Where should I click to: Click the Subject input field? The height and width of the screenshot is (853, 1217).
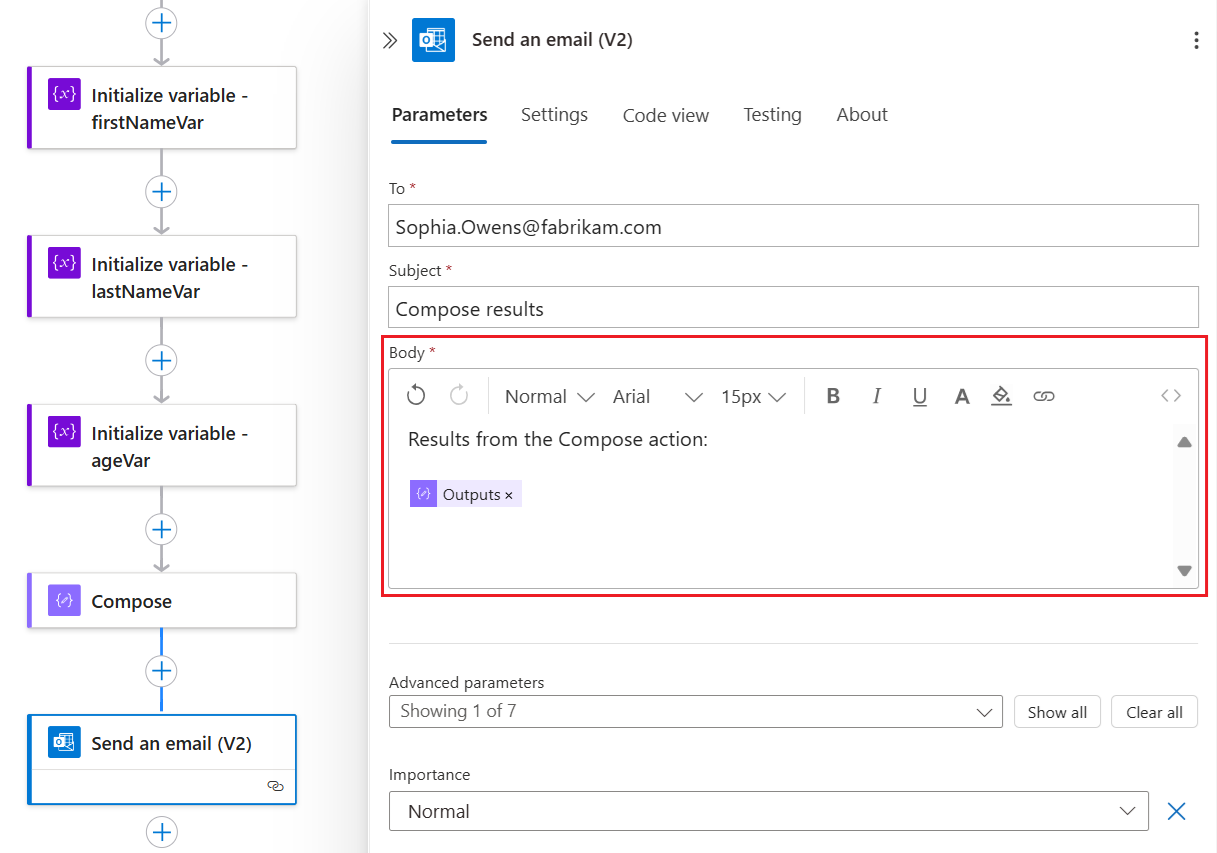tap(793, 308)
